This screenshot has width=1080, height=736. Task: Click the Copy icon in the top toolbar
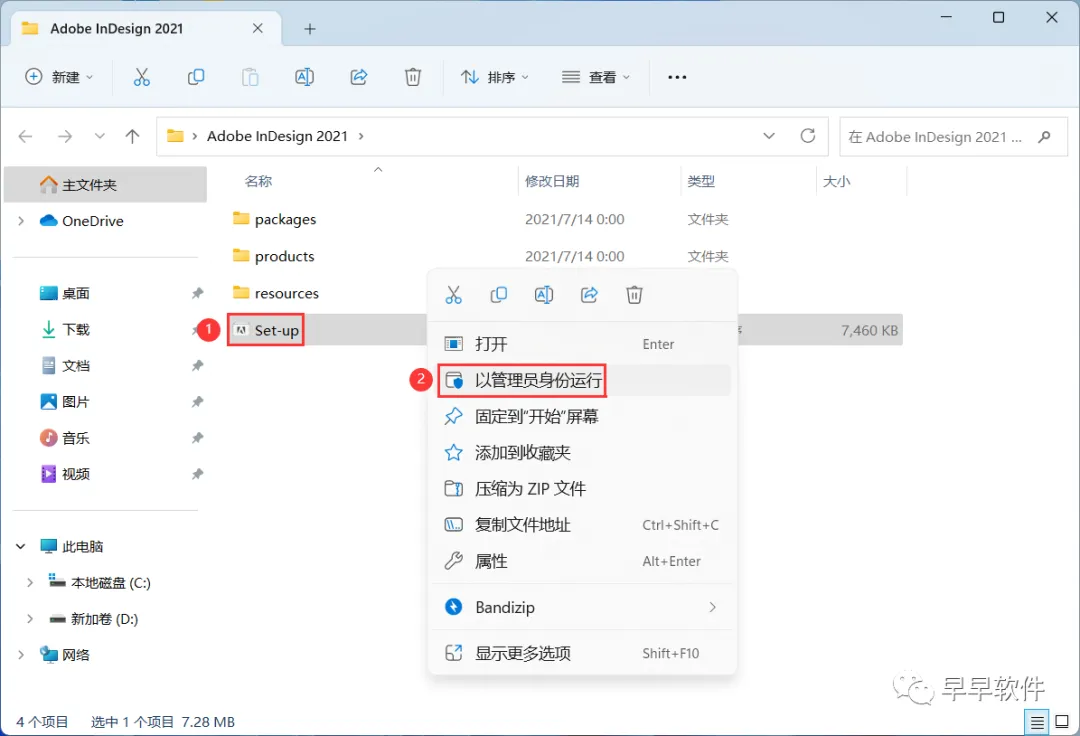tap(196, 77)
